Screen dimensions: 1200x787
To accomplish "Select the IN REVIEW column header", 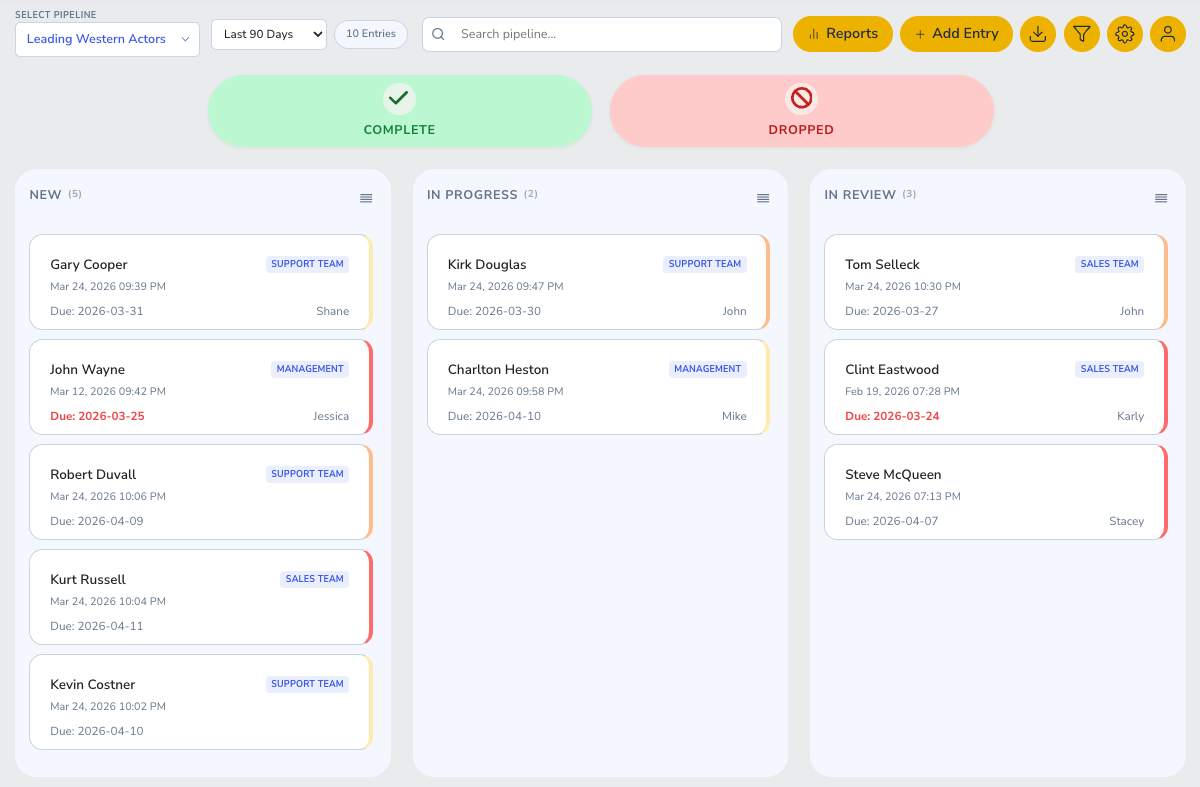I will [x=861, y=194].
